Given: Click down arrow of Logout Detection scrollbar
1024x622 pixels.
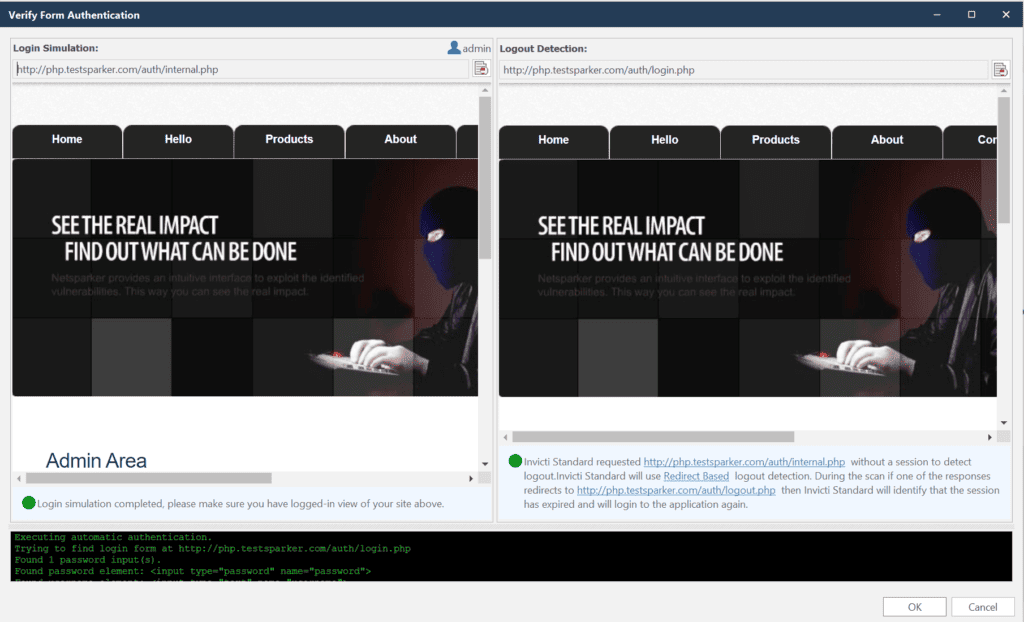Looking at the screenshot, I should (1004, 423).
